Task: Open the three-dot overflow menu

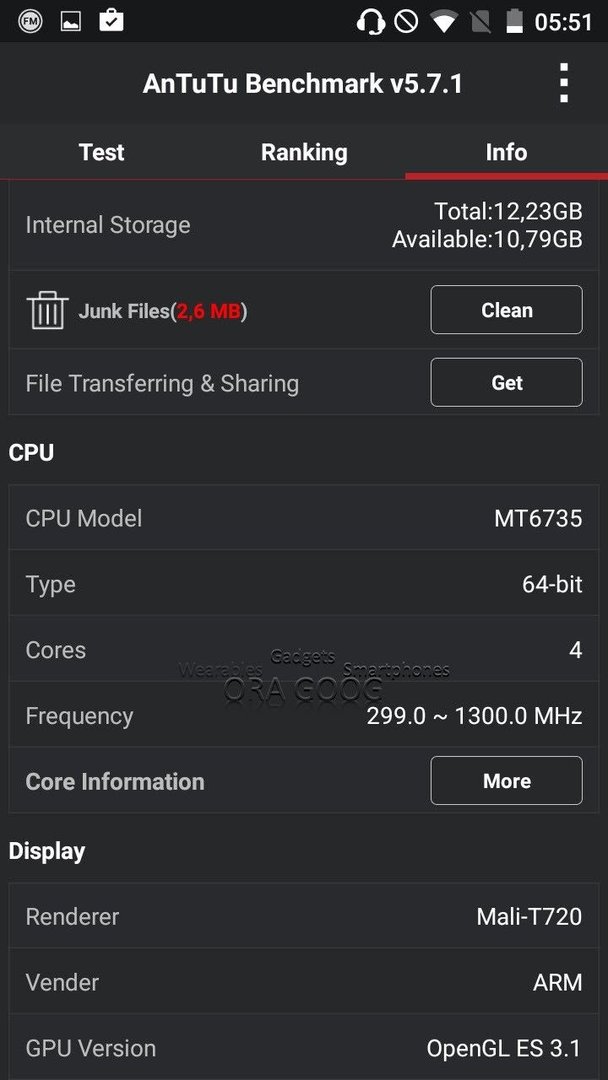Action: click(564, 83)
